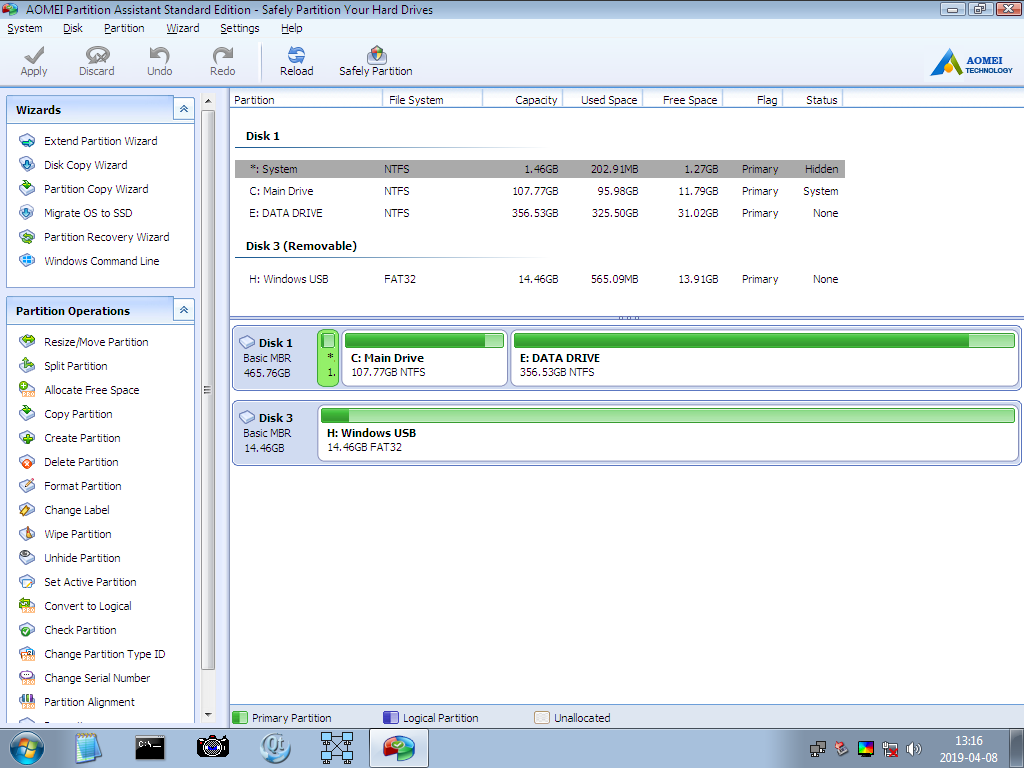1024x768 pixels.
Task: Click the Set Active Partition icon
Action: [x=27, y=582]
